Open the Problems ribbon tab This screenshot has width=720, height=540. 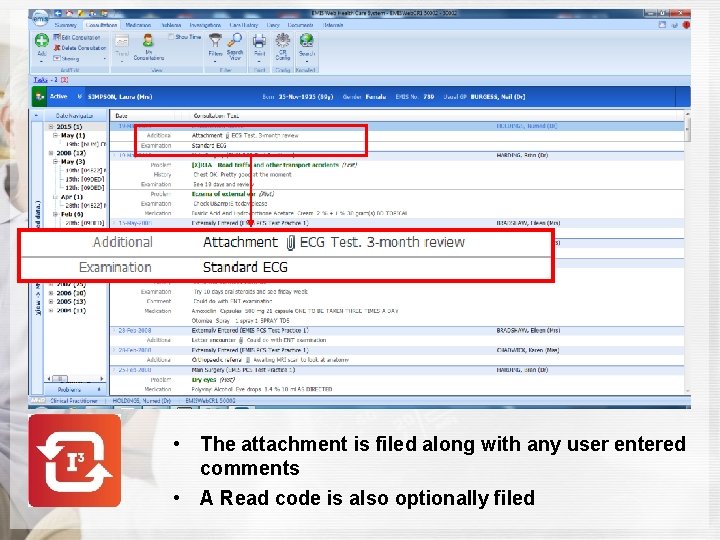(x=171, y=25)
